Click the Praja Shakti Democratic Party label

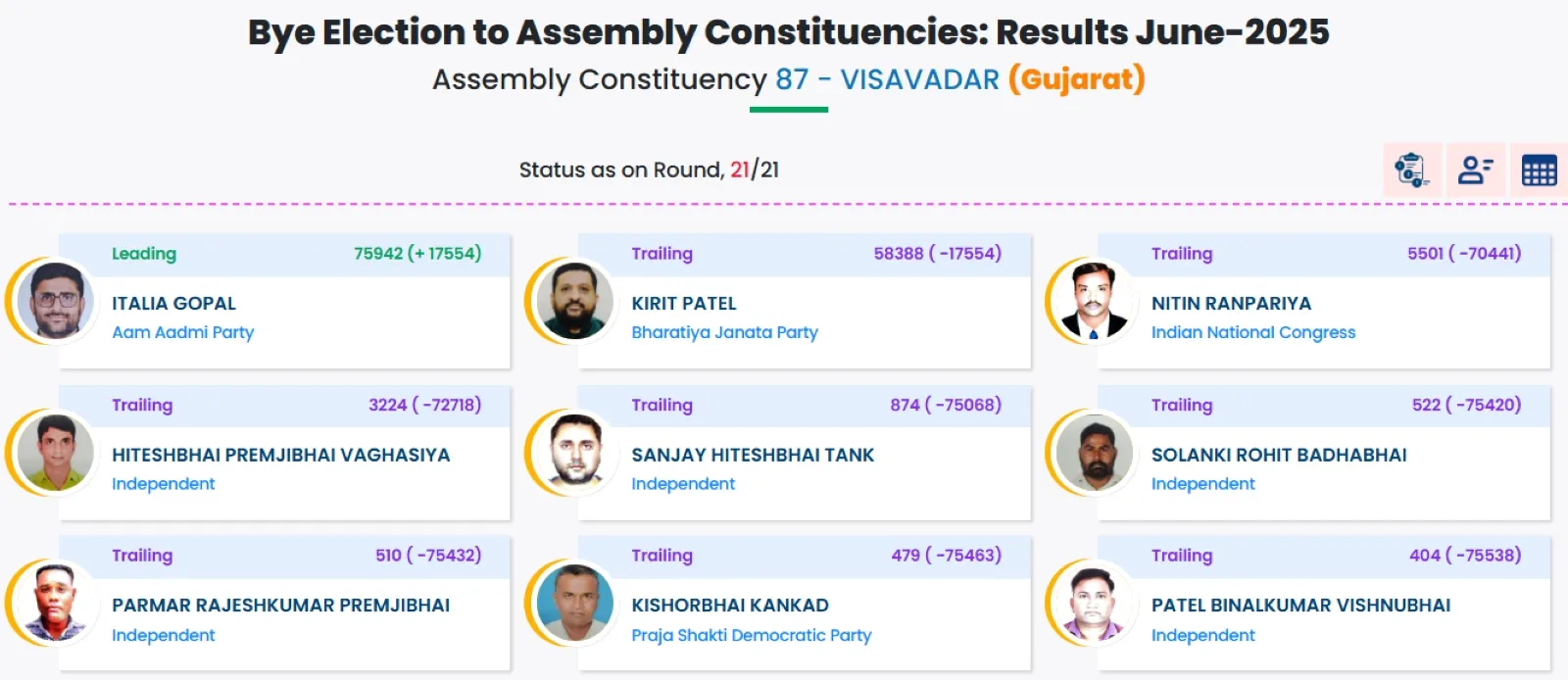pos(751,635)
